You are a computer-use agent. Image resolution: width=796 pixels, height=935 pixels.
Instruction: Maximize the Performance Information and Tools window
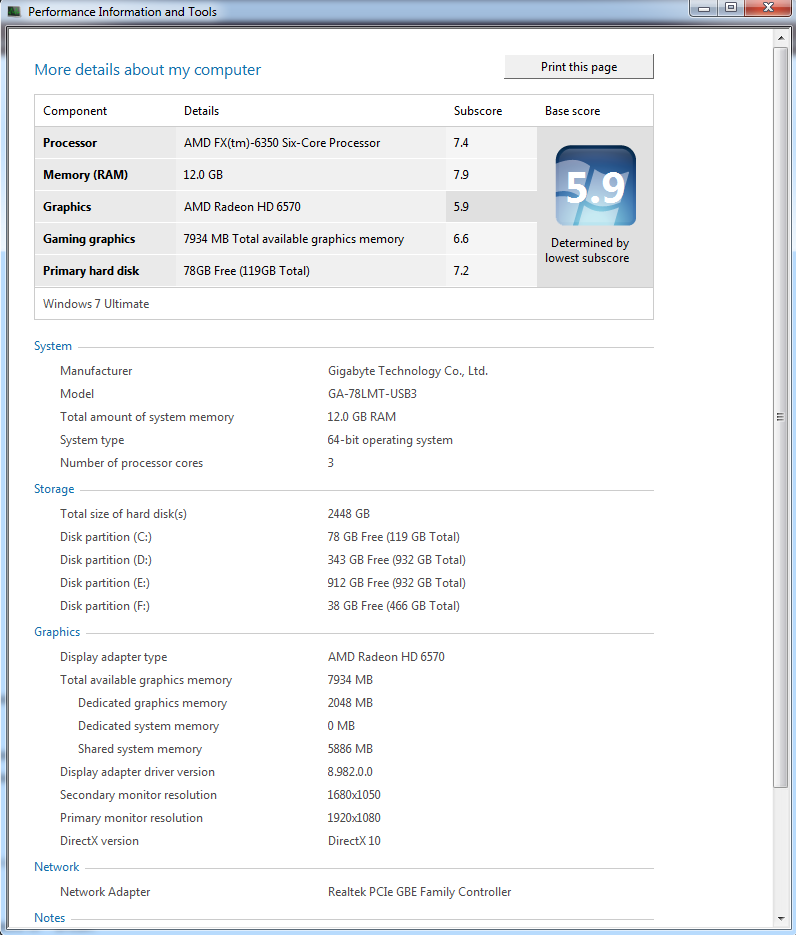pyautogui.click(x=731, y=9)
